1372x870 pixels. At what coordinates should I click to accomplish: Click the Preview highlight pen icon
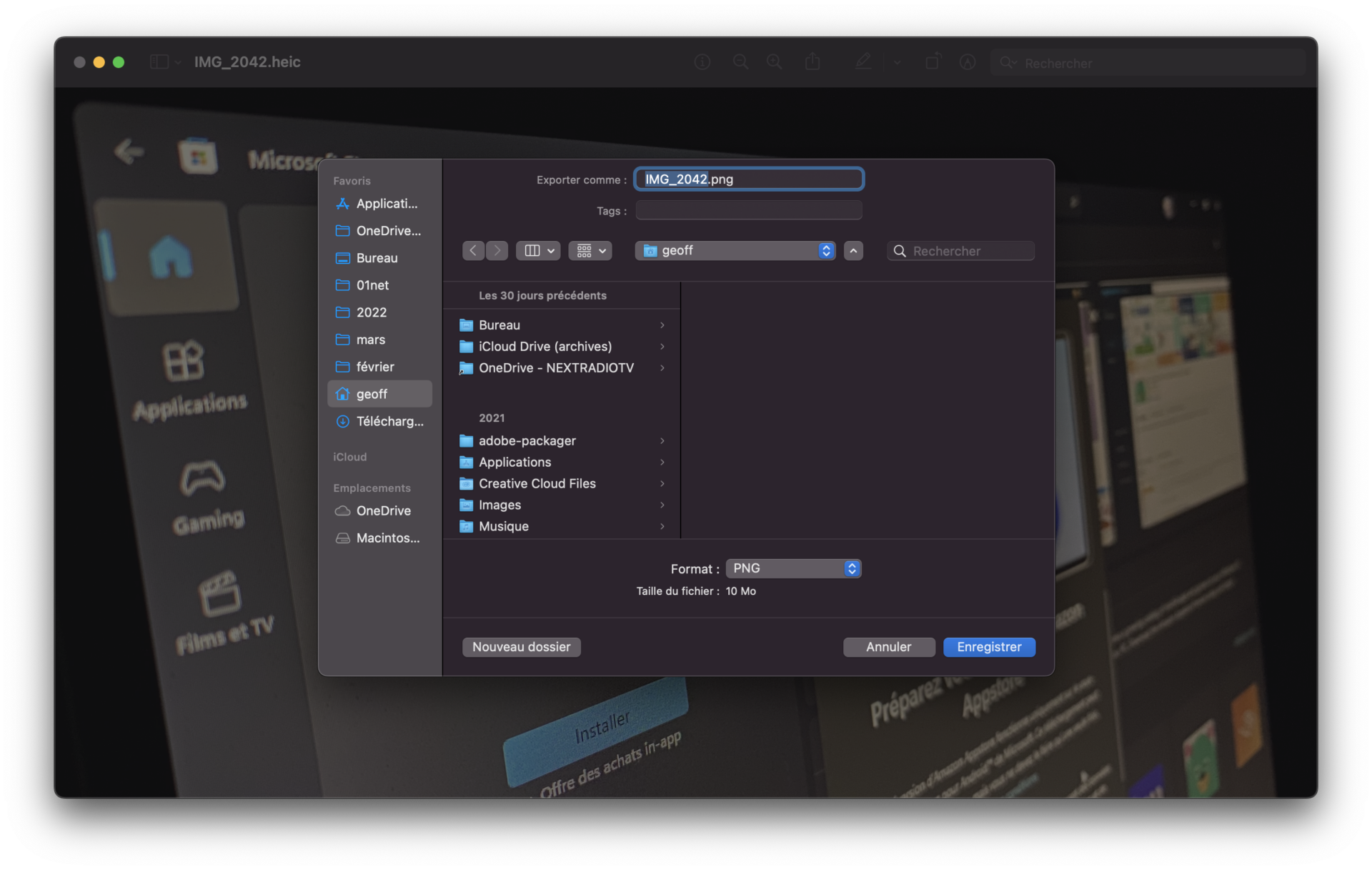pyautogui.click(x=863, y=62)
